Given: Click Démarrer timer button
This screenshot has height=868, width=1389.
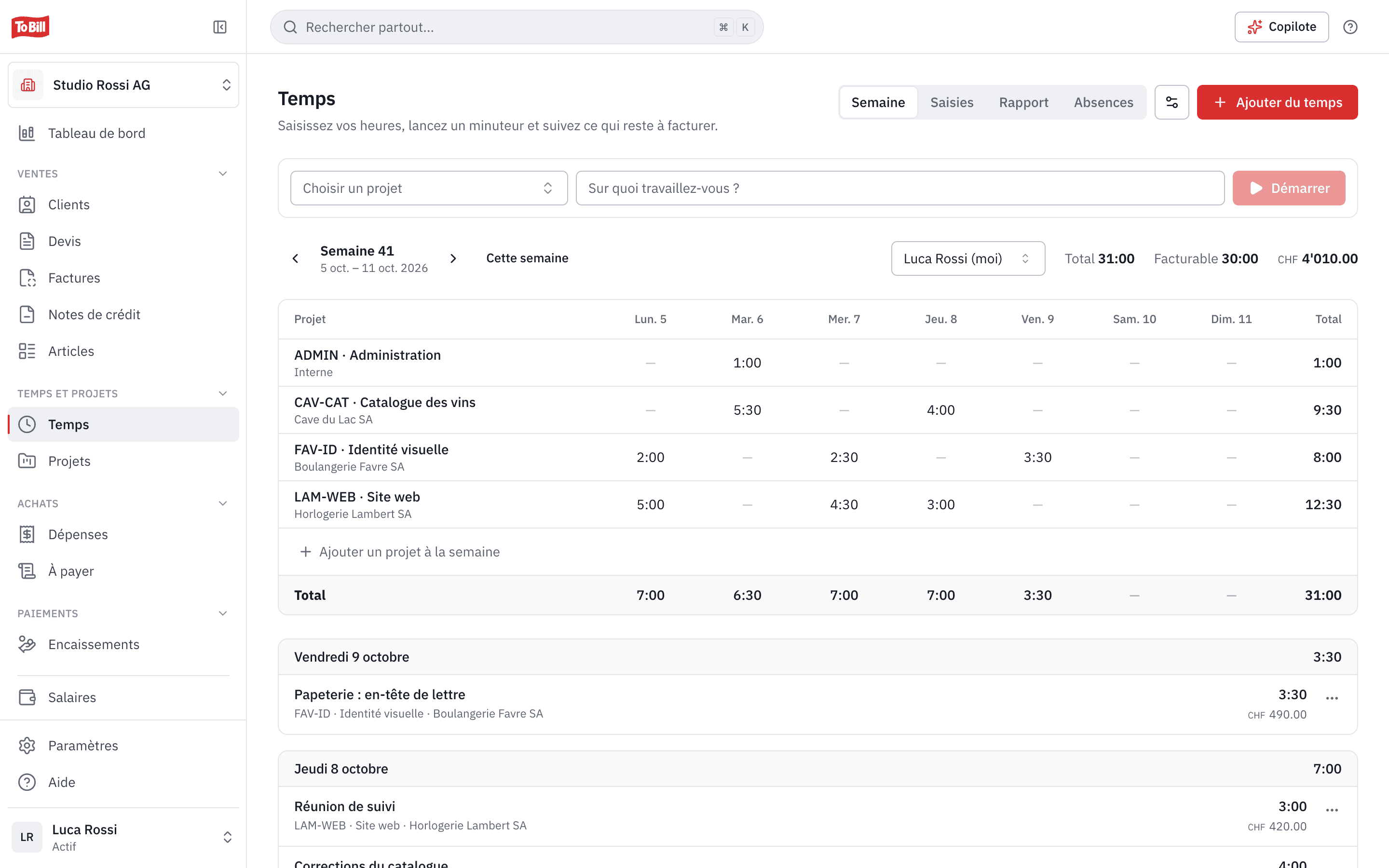Looking at the screenshot, I should click(1289, 188).
